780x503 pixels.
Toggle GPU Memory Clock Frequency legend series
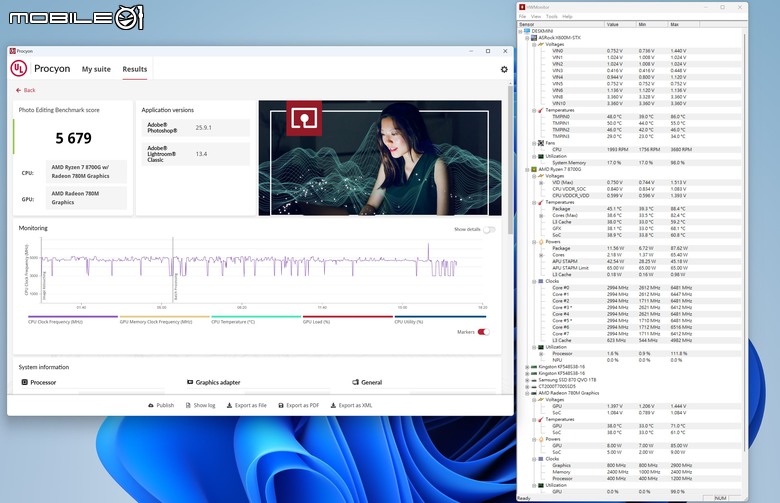(164, 319)
